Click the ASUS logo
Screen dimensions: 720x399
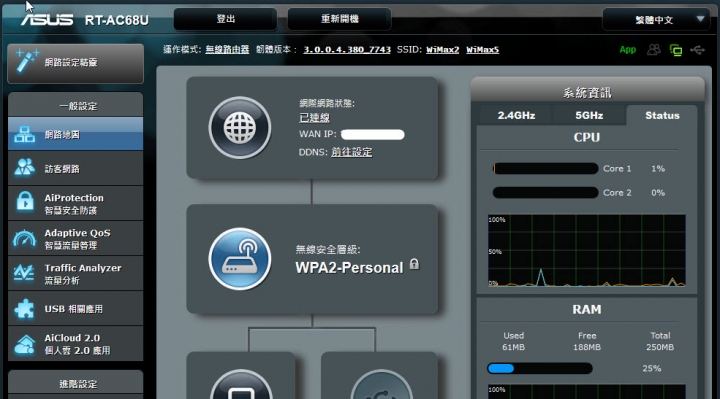[47, 19]
